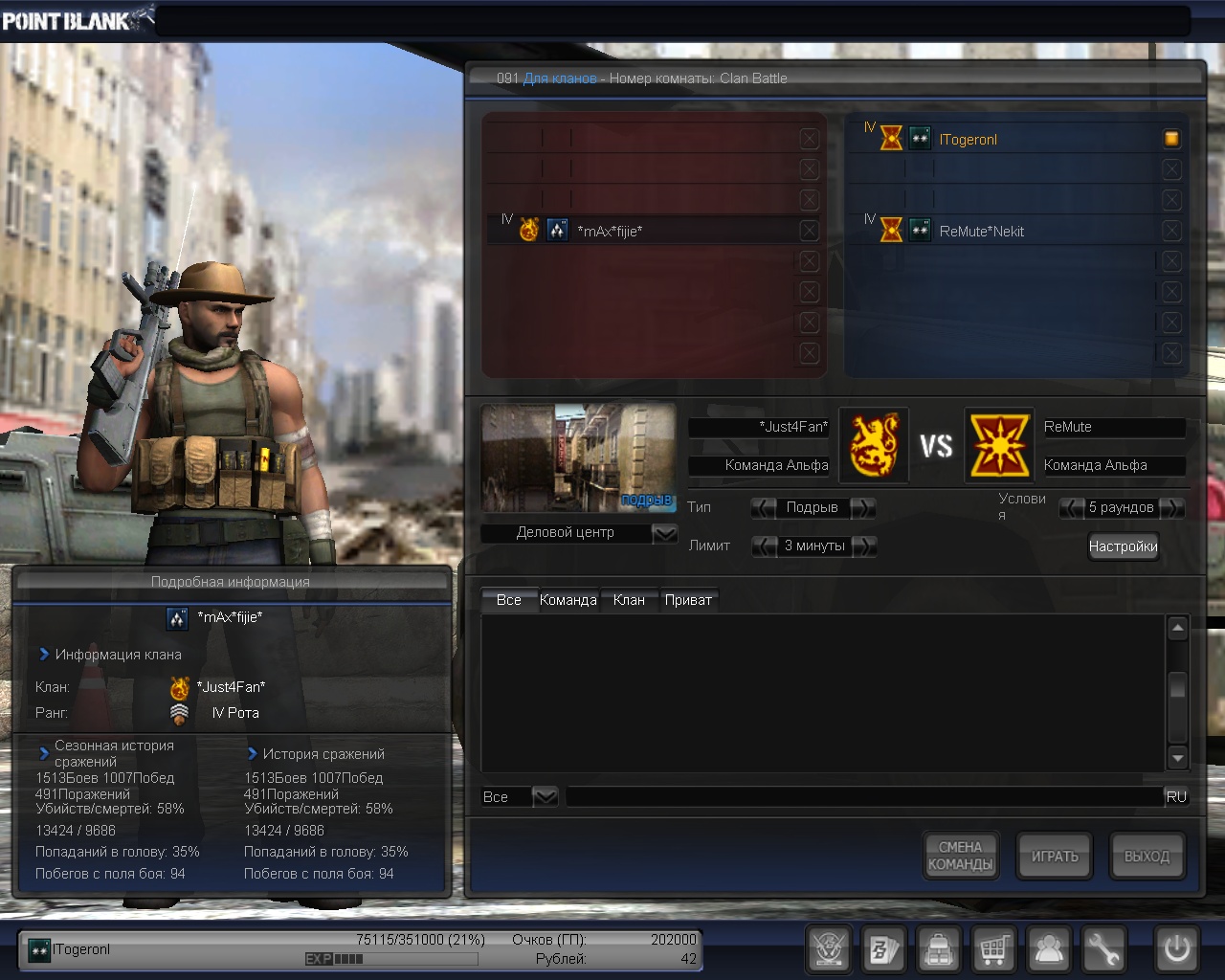Open the PB cards missions icon
This screenshot has width=1225, height=980.
883,949
